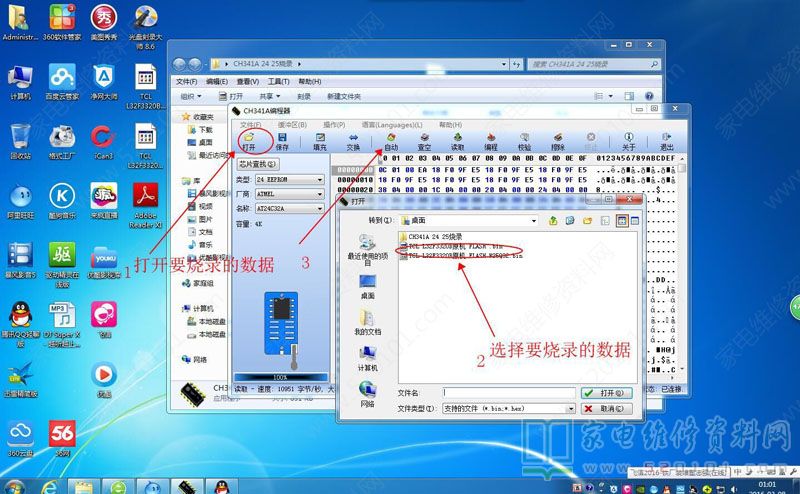Click 关于 (About) toolbar icon
Viewport: 800px width, 494px height.
629,141
